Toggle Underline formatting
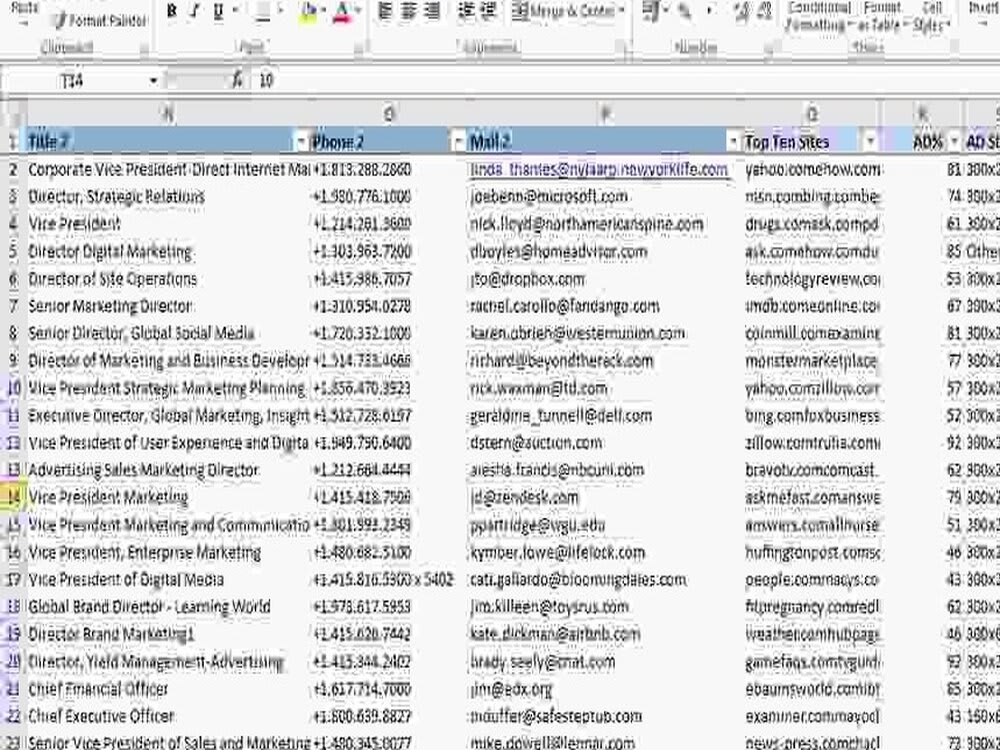Image resolution: width=1000 pixels, height=750 pixels. click(x=219, y=11)
